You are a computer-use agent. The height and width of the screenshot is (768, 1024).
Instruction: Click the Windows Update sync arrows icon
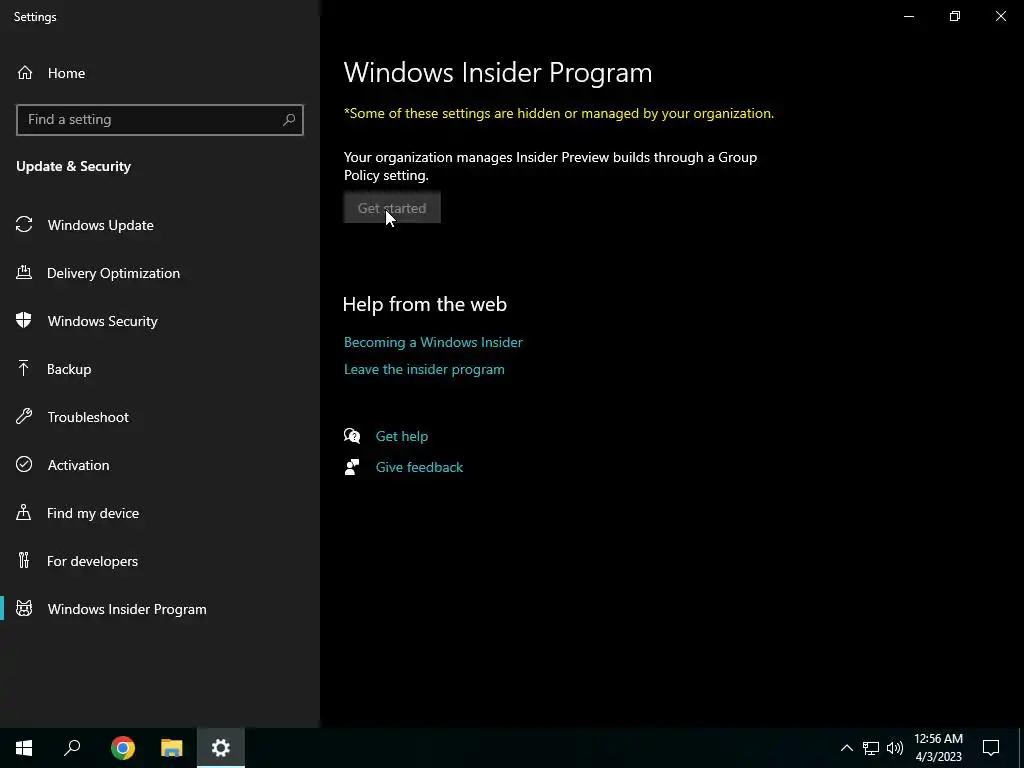24,225
